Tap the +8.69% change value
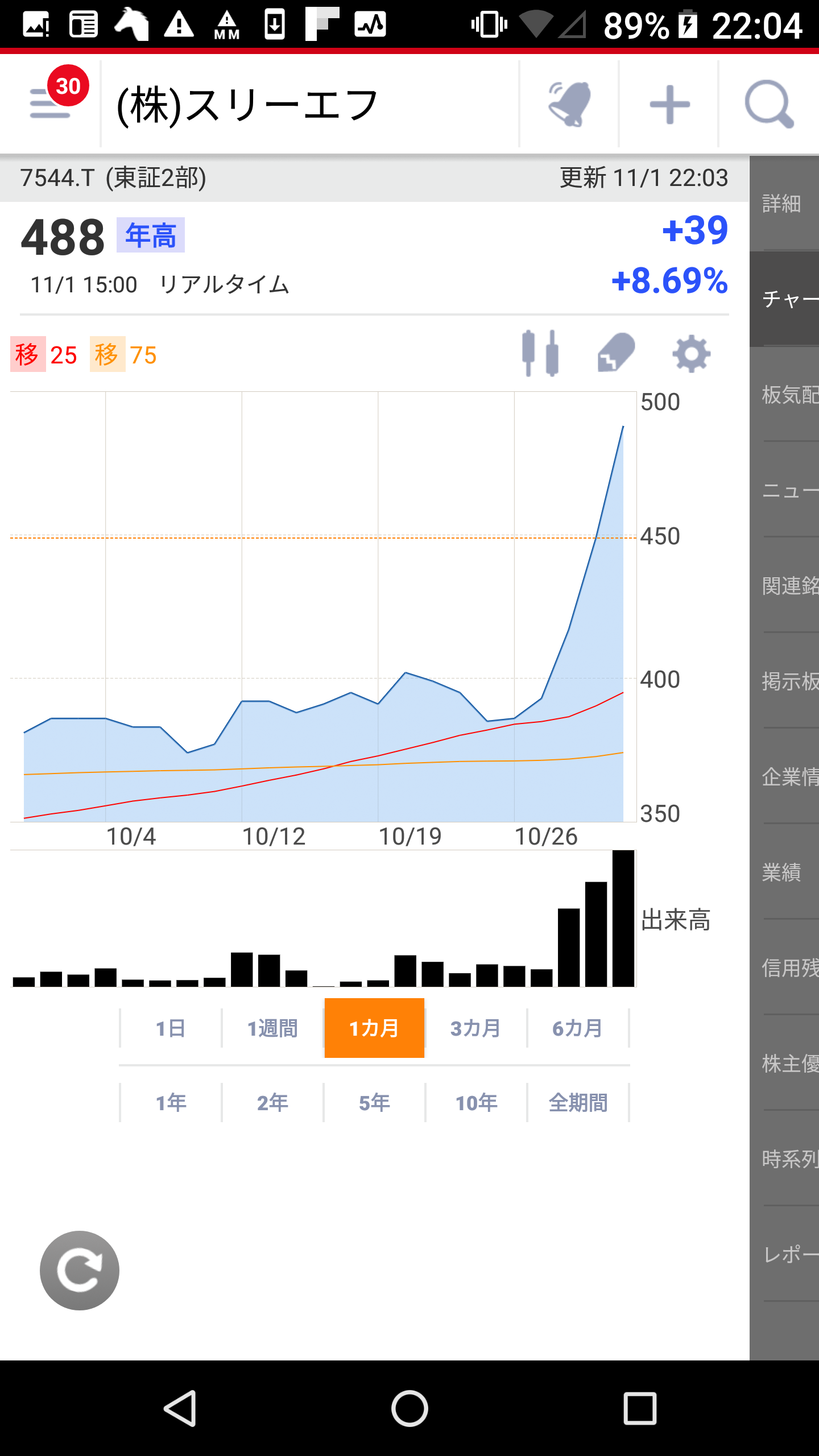Viewport: 819px width, 1456px height. coord(669,280)
